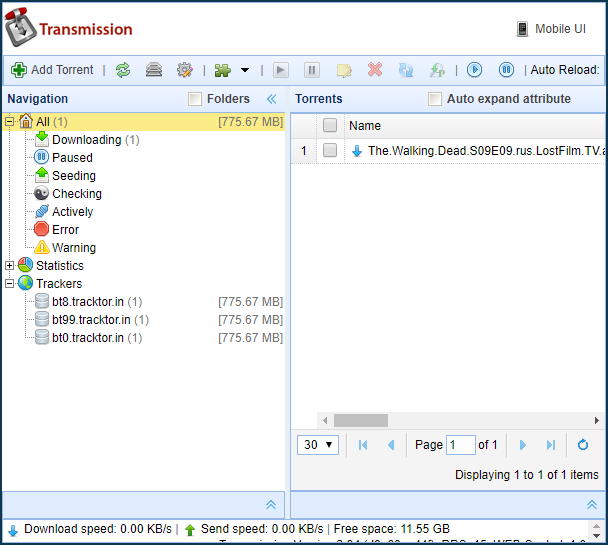Image resolution: width=608 pixels, height=545 pixels.
Task: Click the horizontal scrollbar thumb
Action: 361,421
